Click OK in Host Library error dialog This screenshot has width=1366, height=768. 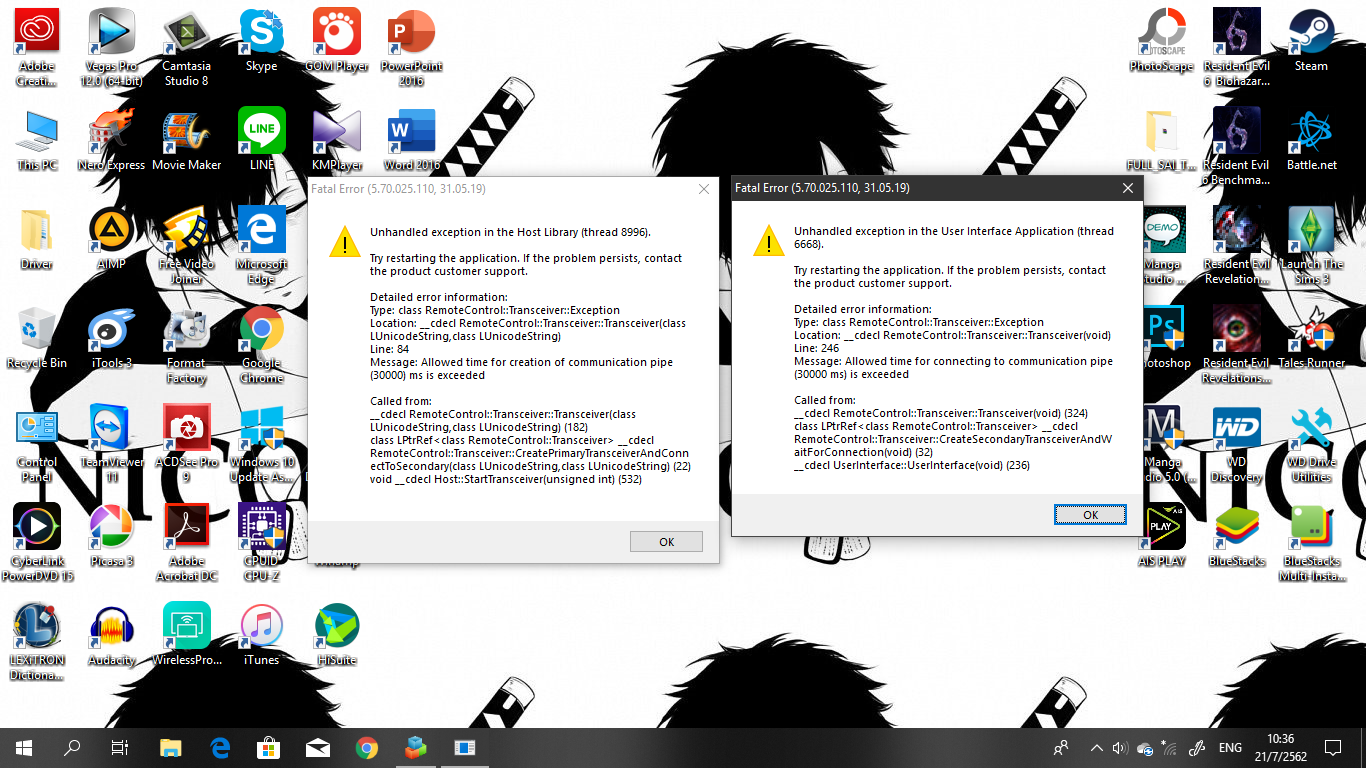(666, 541)
